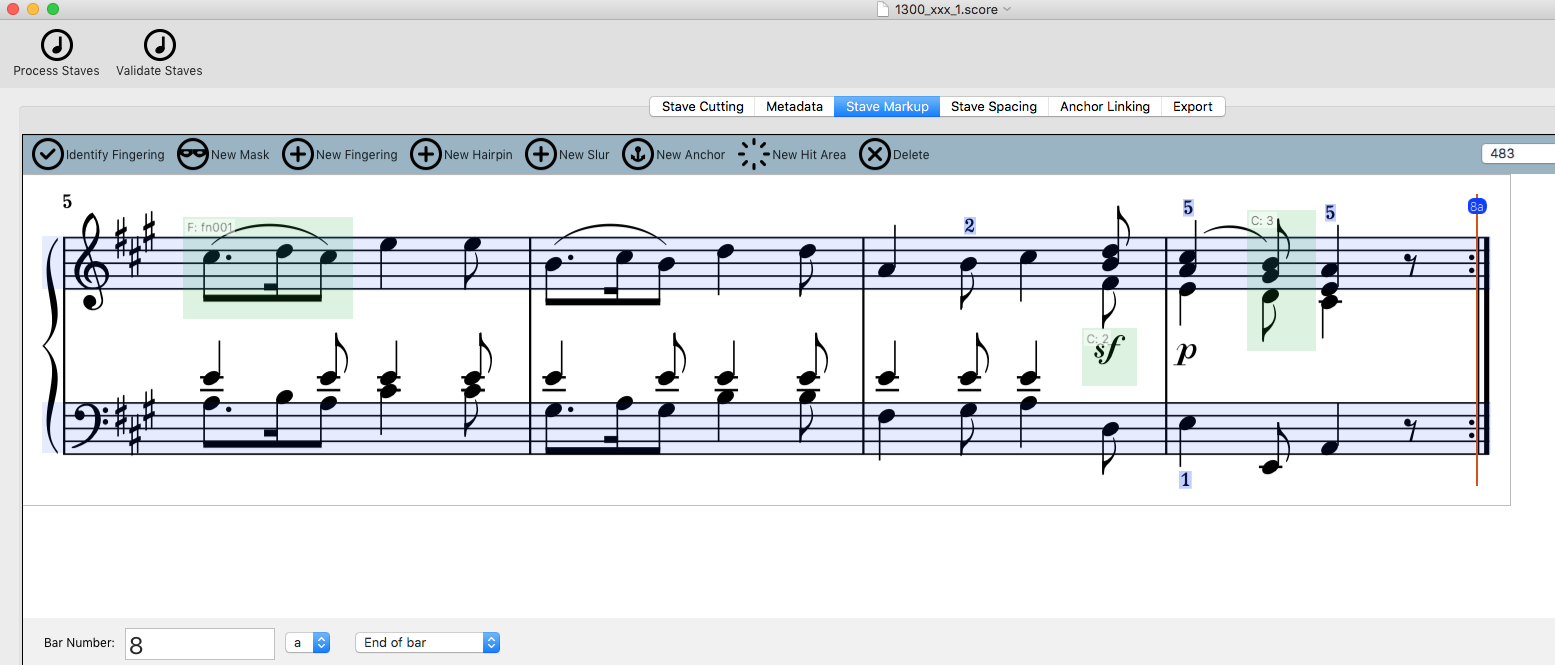
Task: Add a New Anchor
Action: (x=638, y=155)
